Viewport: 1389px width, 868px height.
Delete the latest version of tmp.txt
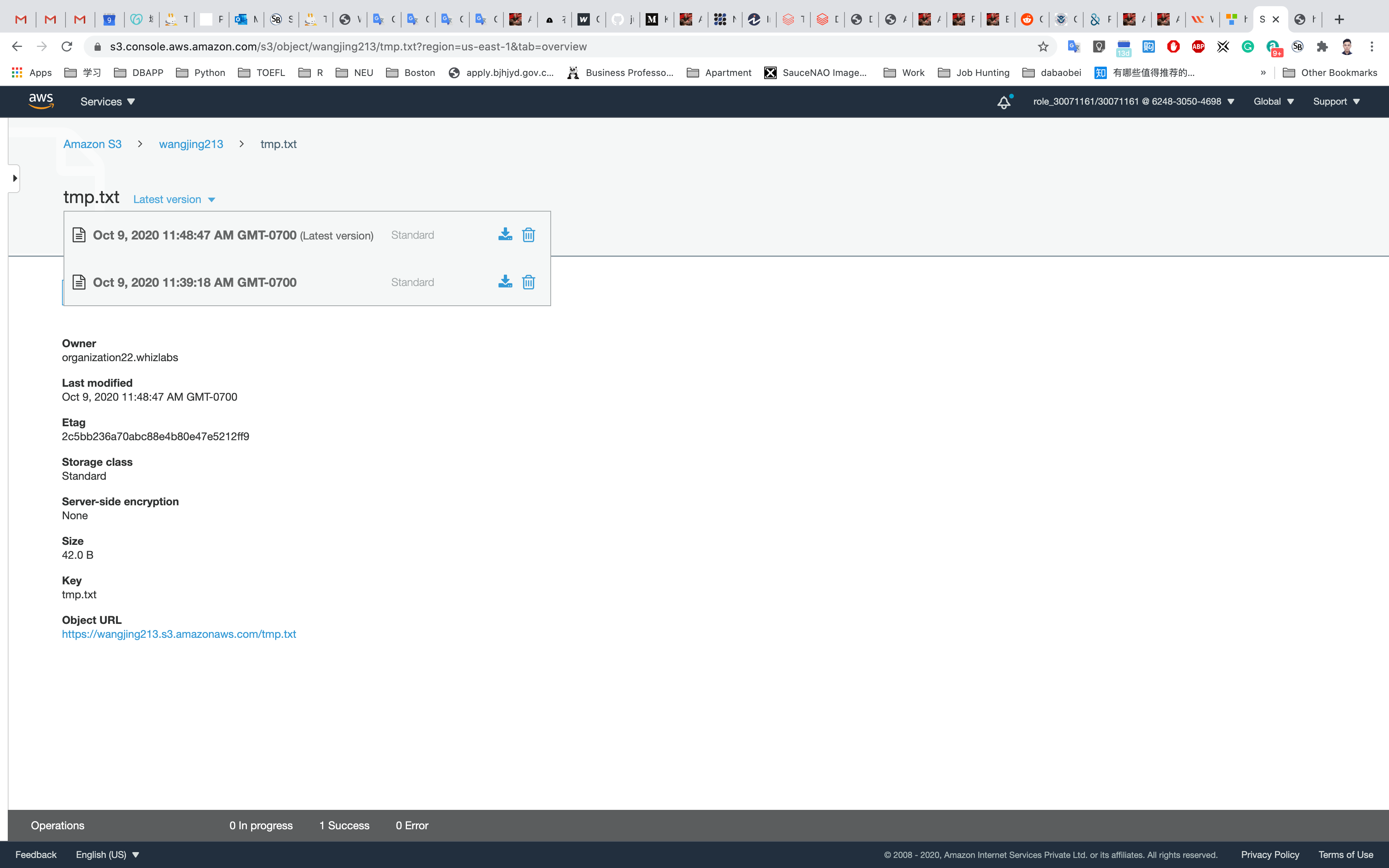coord(528,235)
